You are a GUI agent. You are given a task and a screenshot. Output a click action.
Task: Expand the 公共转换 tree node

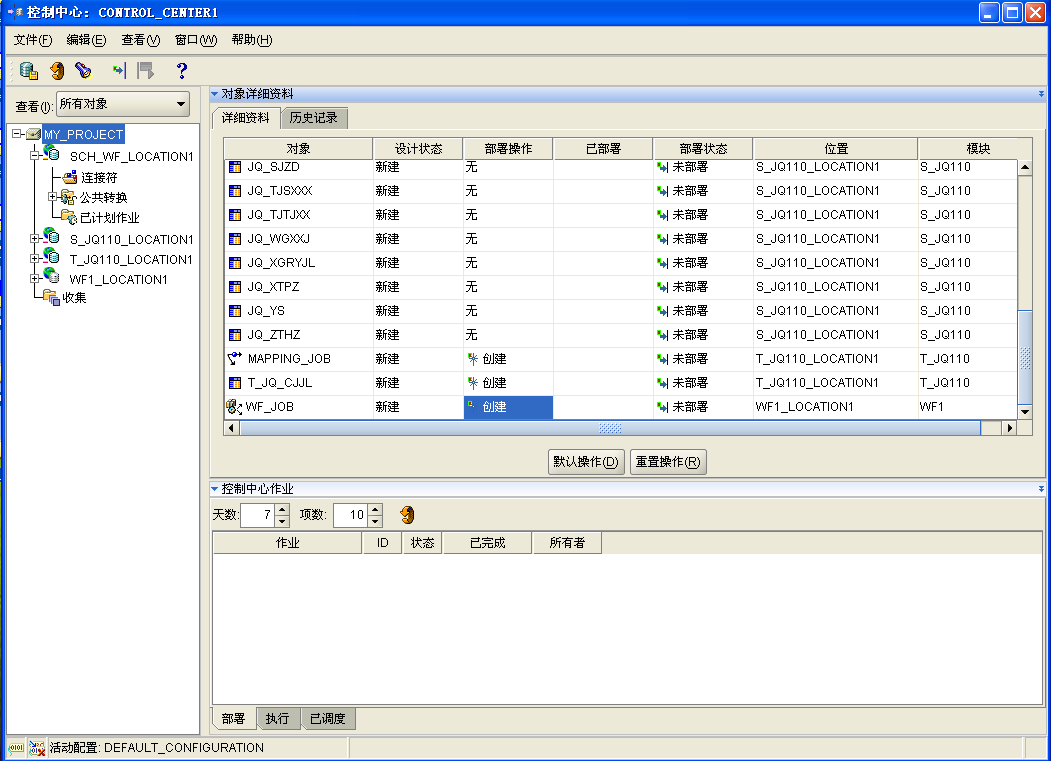tap(52, 196)
